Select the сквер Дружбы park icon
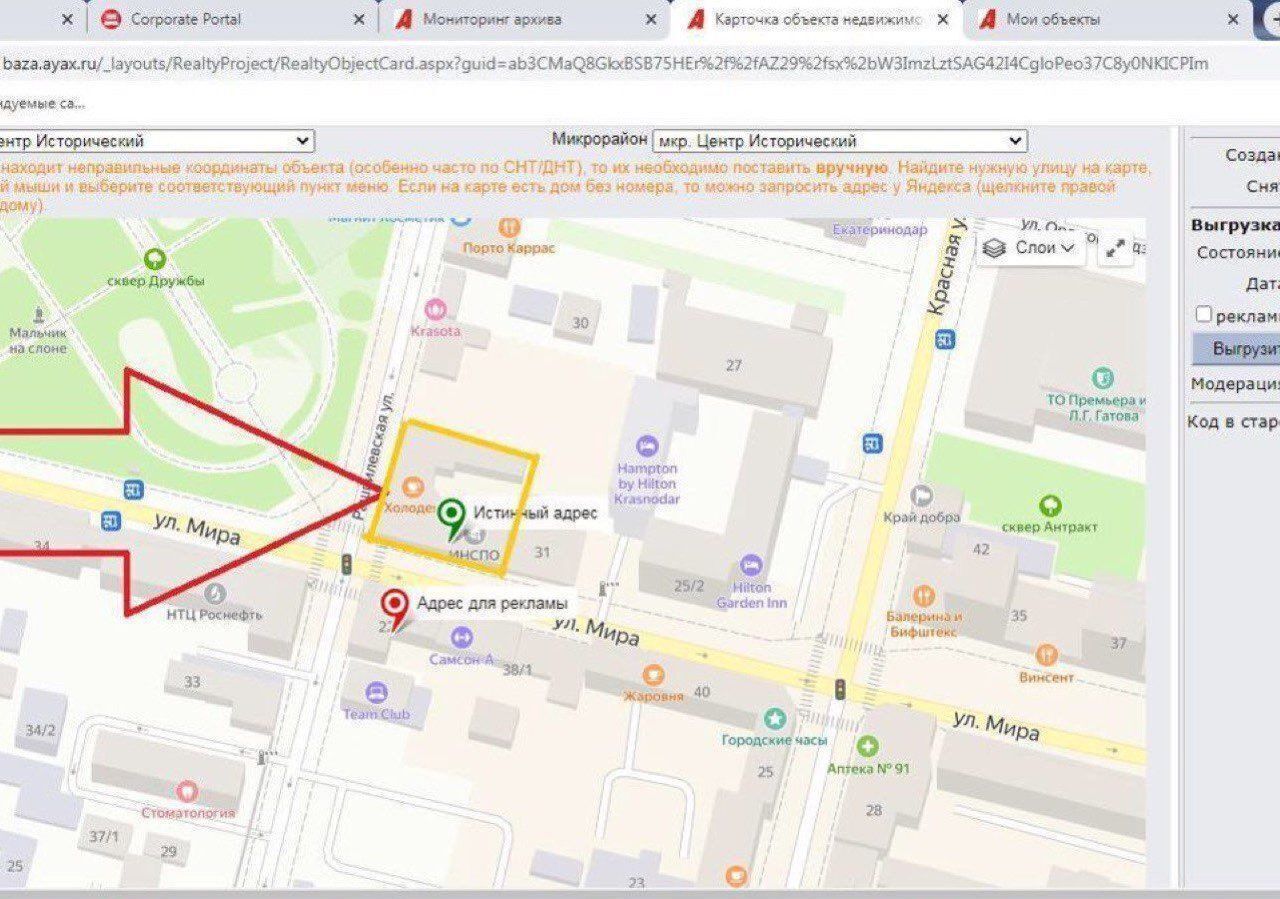The height and width of the screenshot is (899, 1280). click(x=155, y=259)
